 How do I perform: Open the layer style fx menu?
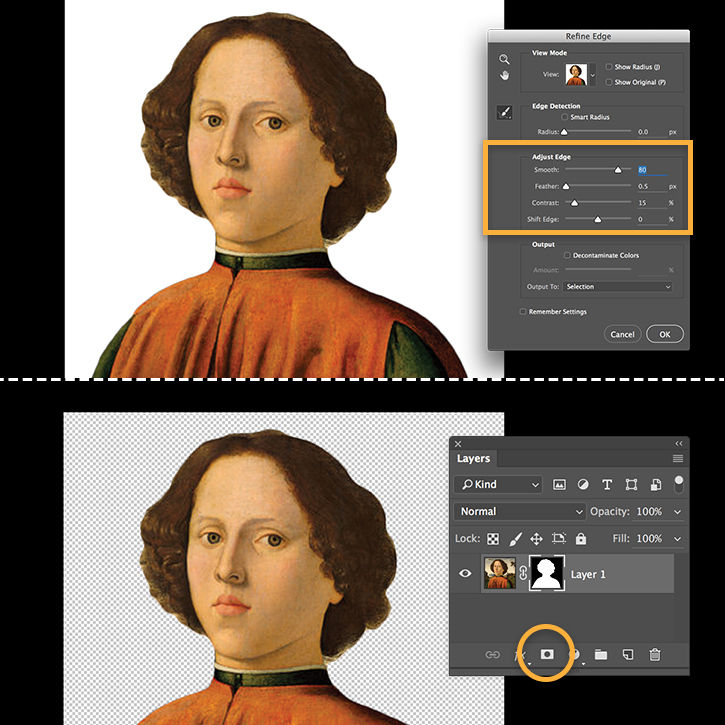pos(520,655)
